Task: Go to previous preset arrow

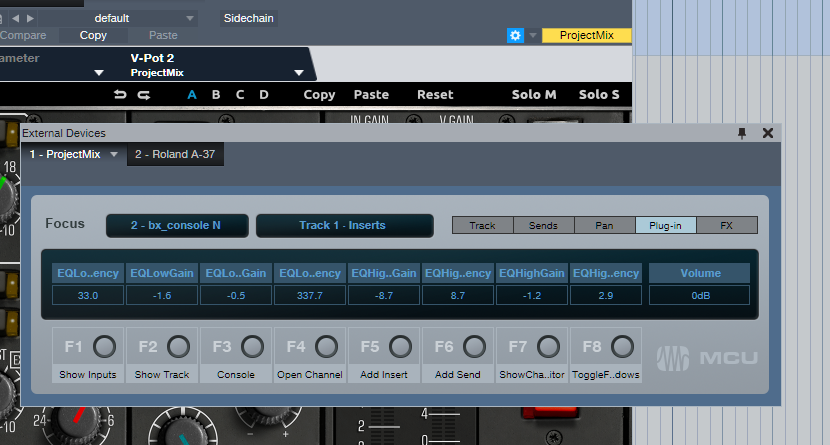Action: click(x=15, y=19)
